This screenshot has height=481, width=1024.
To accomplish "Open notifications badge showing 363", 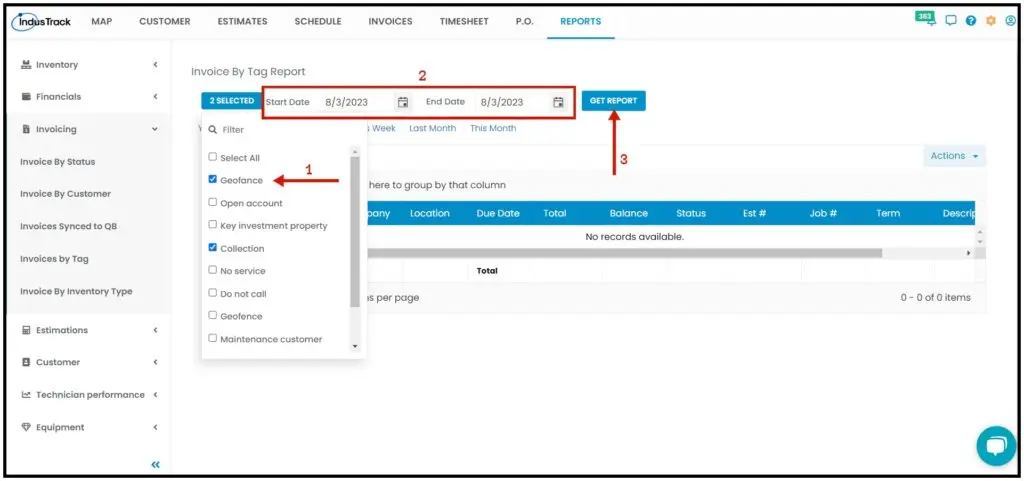I will click(925, 19).
